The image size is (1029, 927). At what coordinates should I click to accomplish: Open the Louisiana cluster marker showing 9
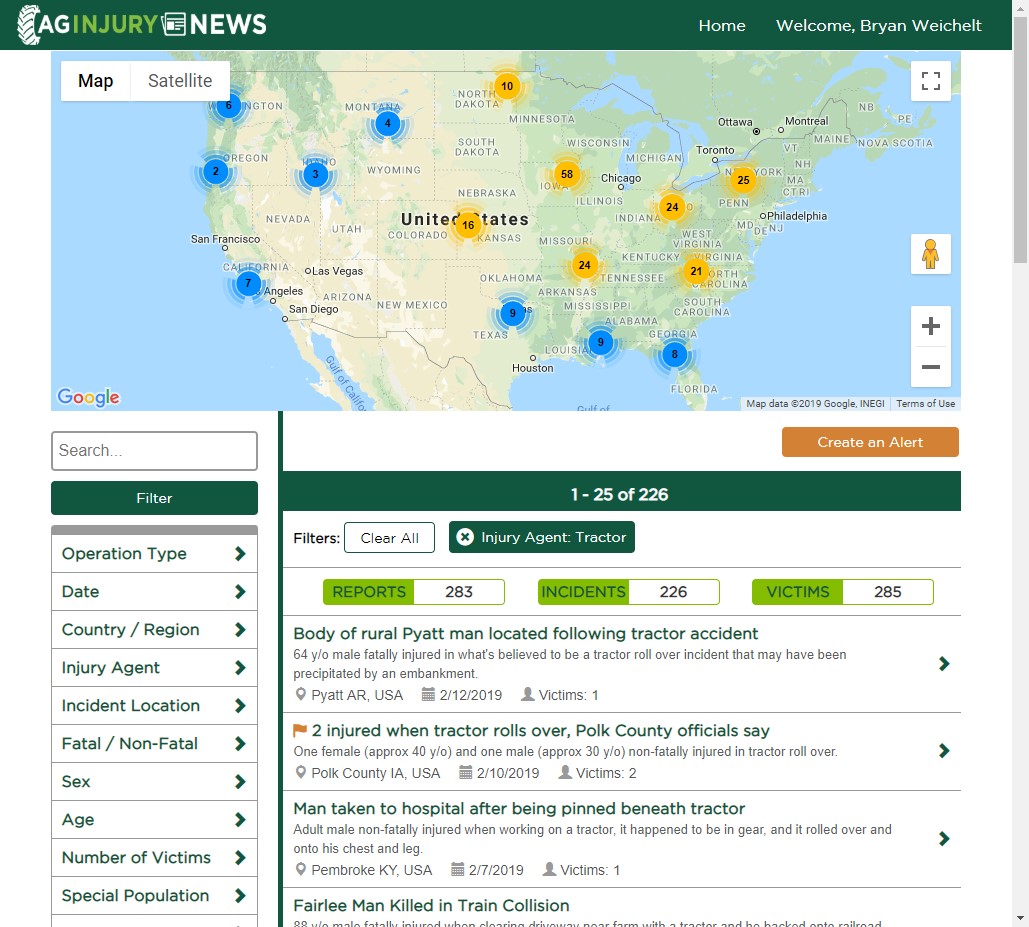[x=600, y=342]
